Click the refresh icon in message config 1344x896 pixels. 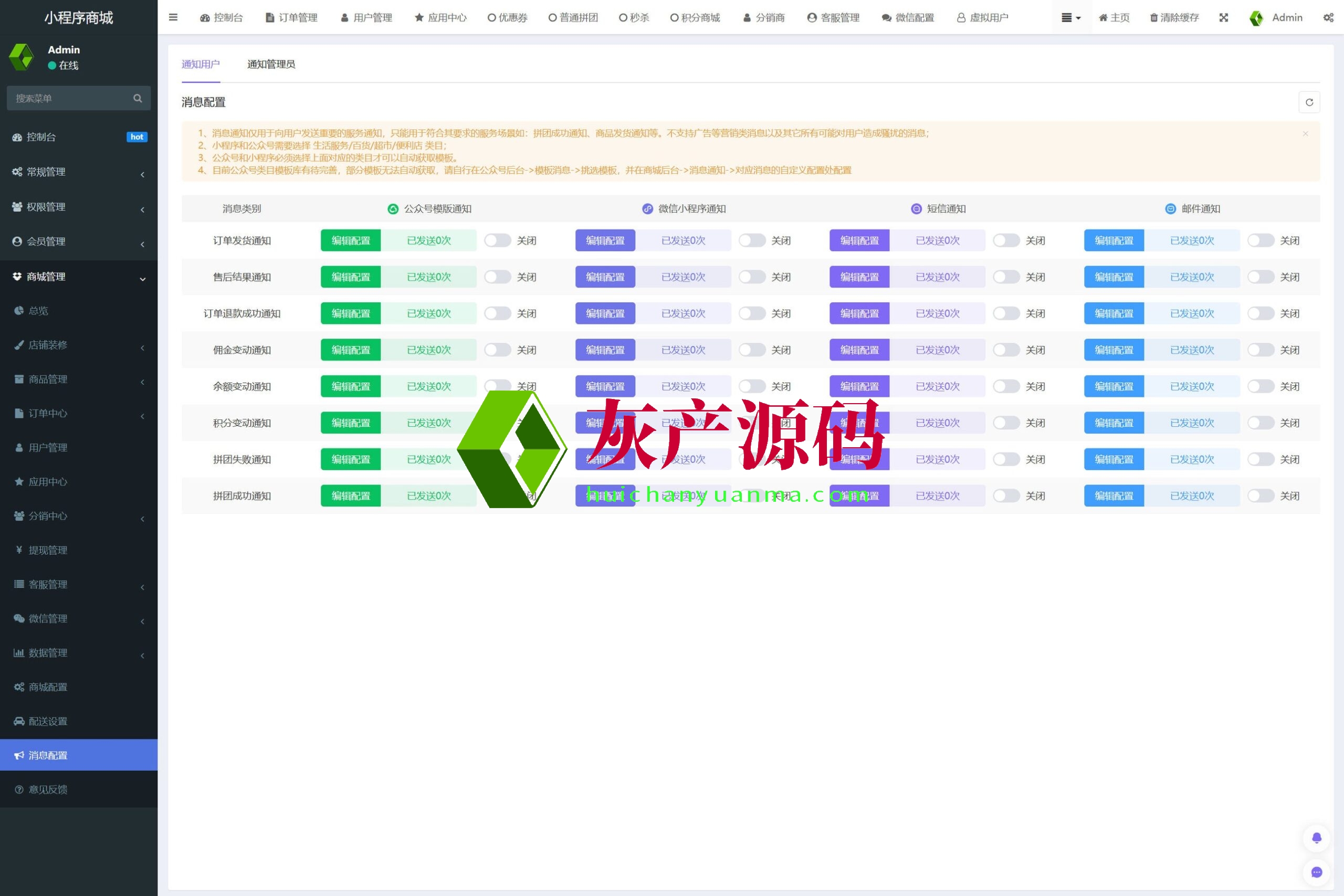point(1309,102)
